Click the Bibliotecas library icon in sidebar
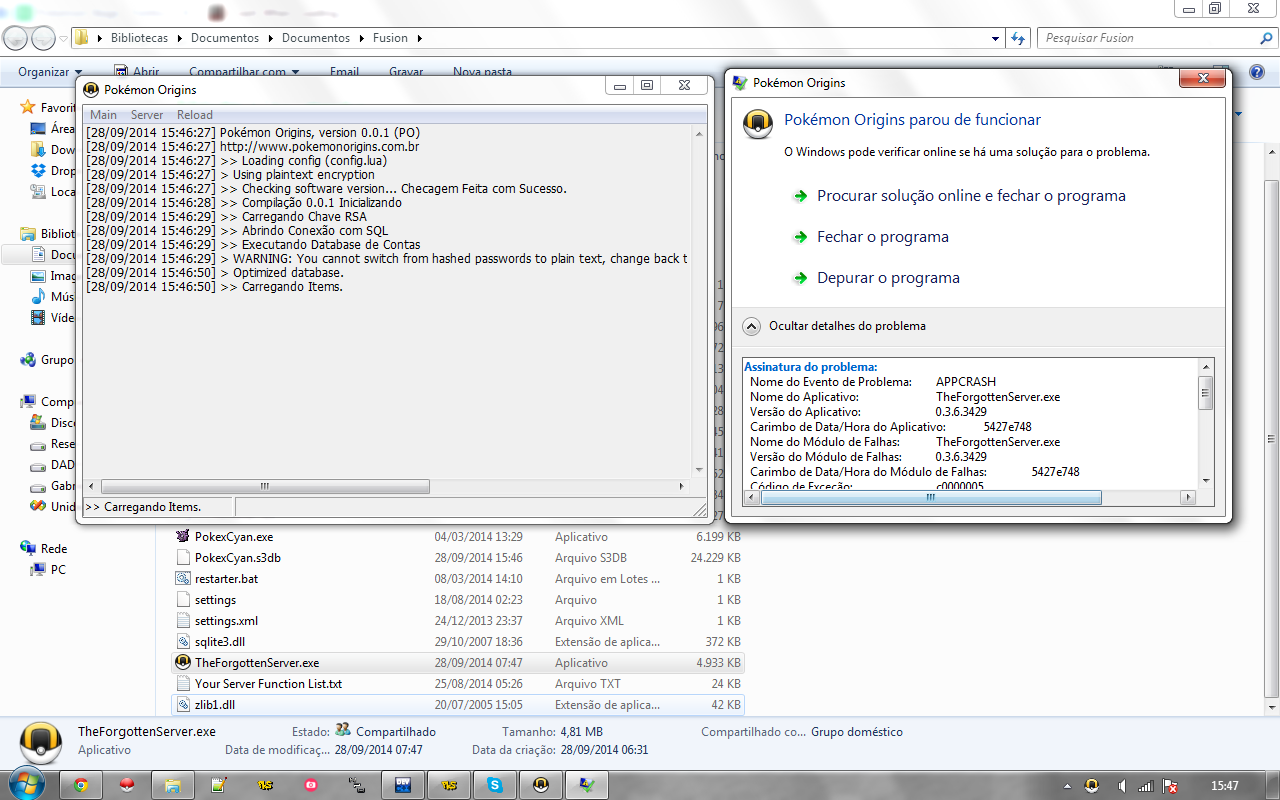Screen dimensions: 1280x800 coord(28,234)
